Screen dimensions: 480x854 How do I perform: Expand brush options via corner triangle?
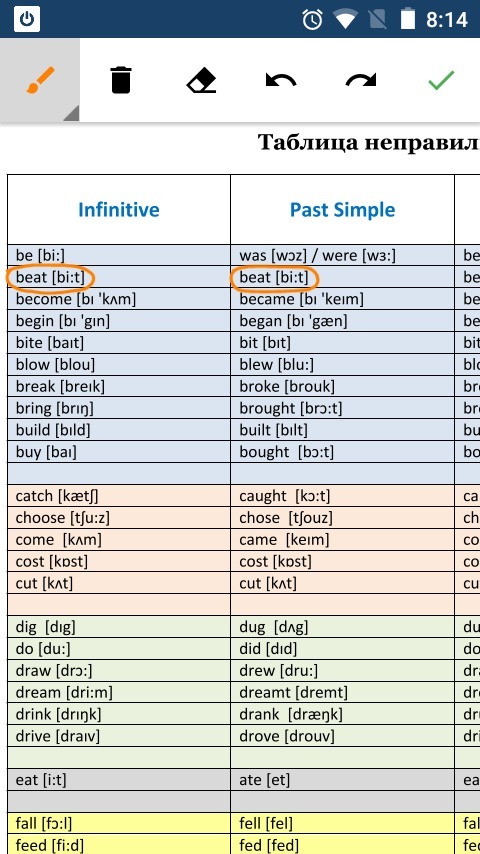point(71,113)
